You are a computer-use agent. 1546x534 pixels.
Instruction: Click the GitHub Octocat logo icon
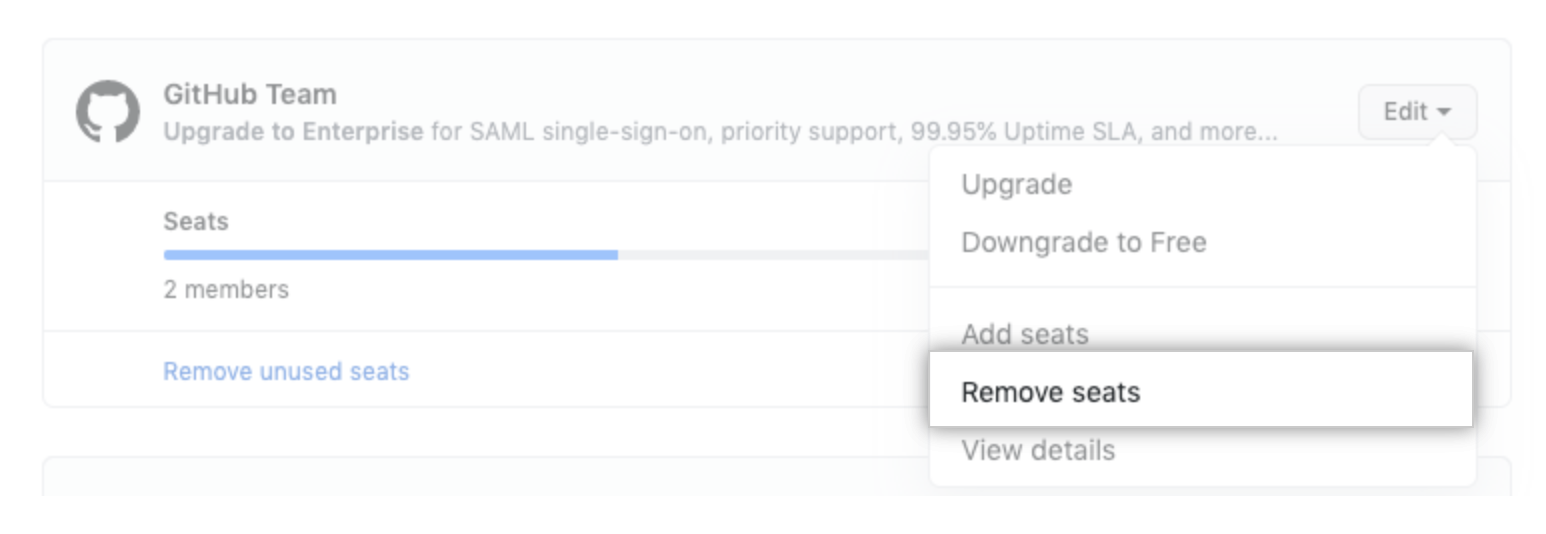[108, 112]
